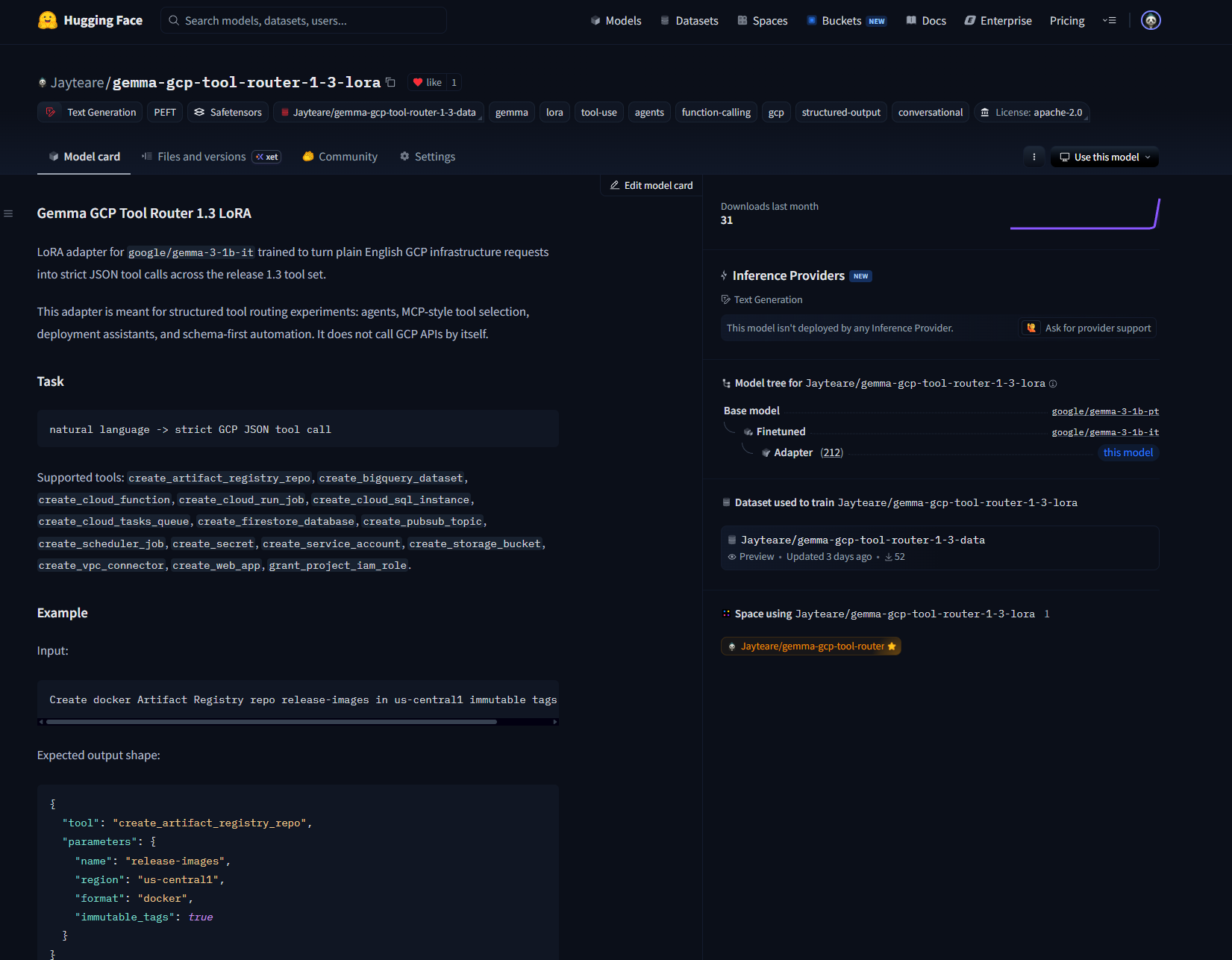1232x960 pixels.
Task: Expand the extra navigation menu icon
Action: (x=1110, y=21)
